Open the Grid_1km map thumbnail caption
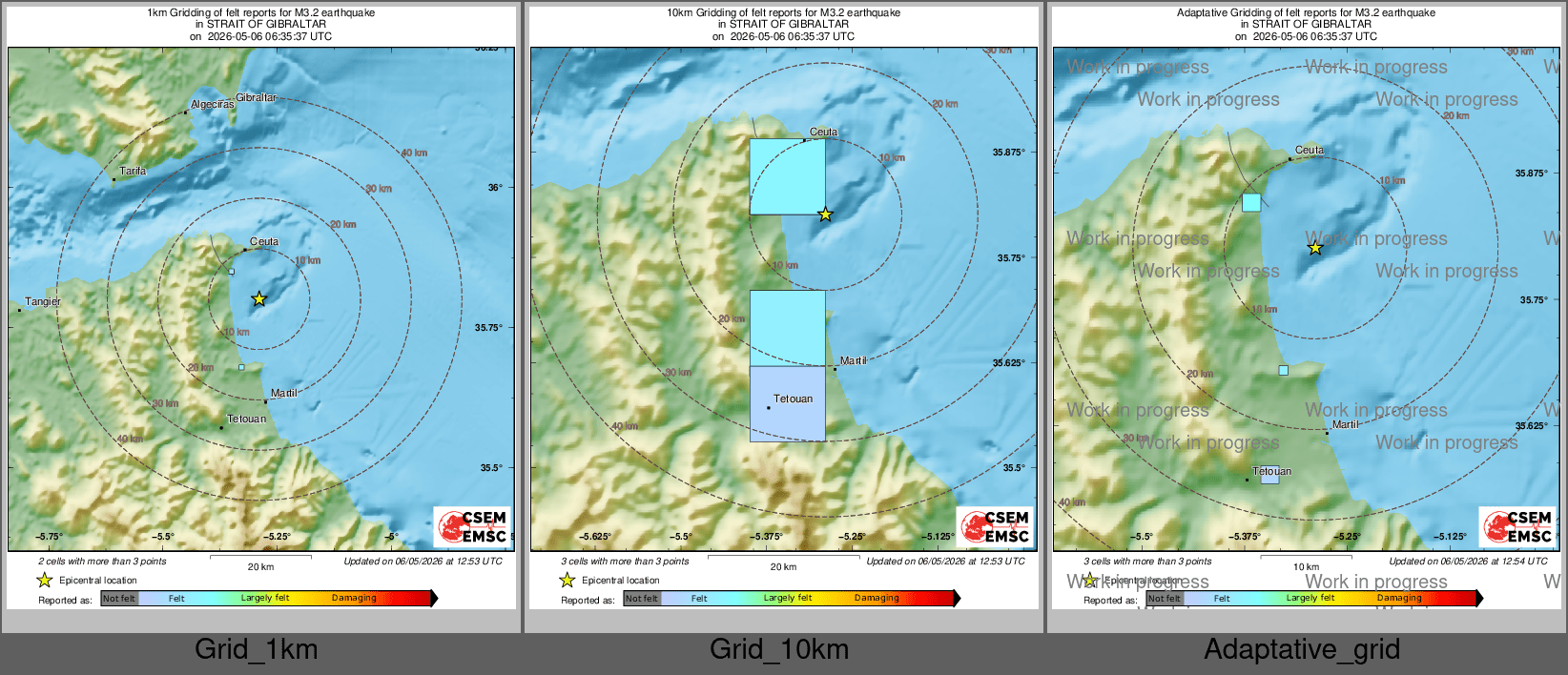This screenshot has width=1568, height=675. point(257,649)
